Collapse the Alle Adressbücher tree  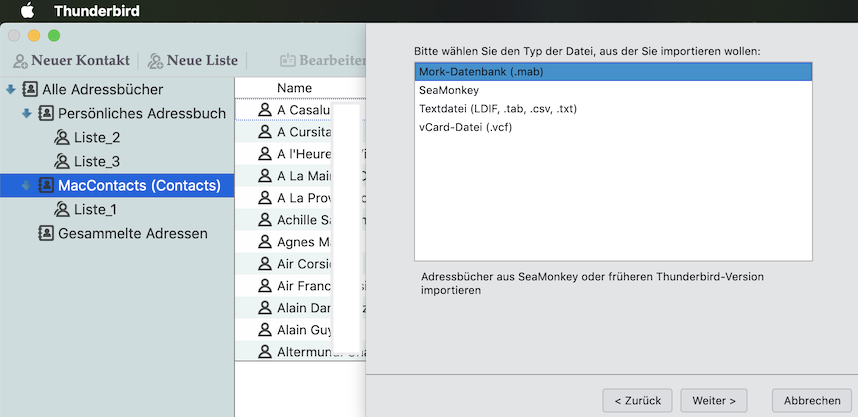10,90
